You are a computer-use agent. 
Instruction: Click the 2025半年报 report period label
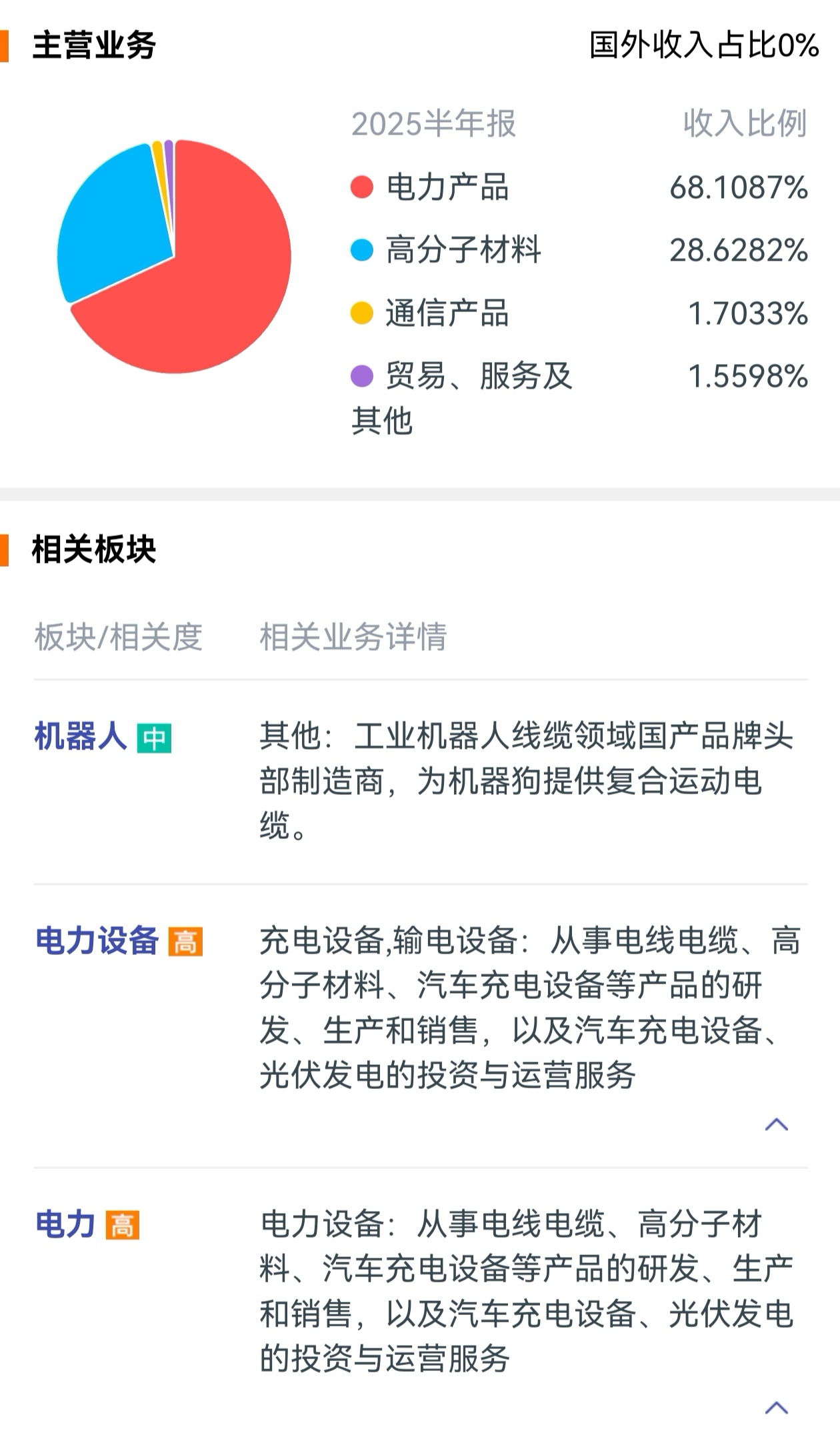(x=434, y=123)
